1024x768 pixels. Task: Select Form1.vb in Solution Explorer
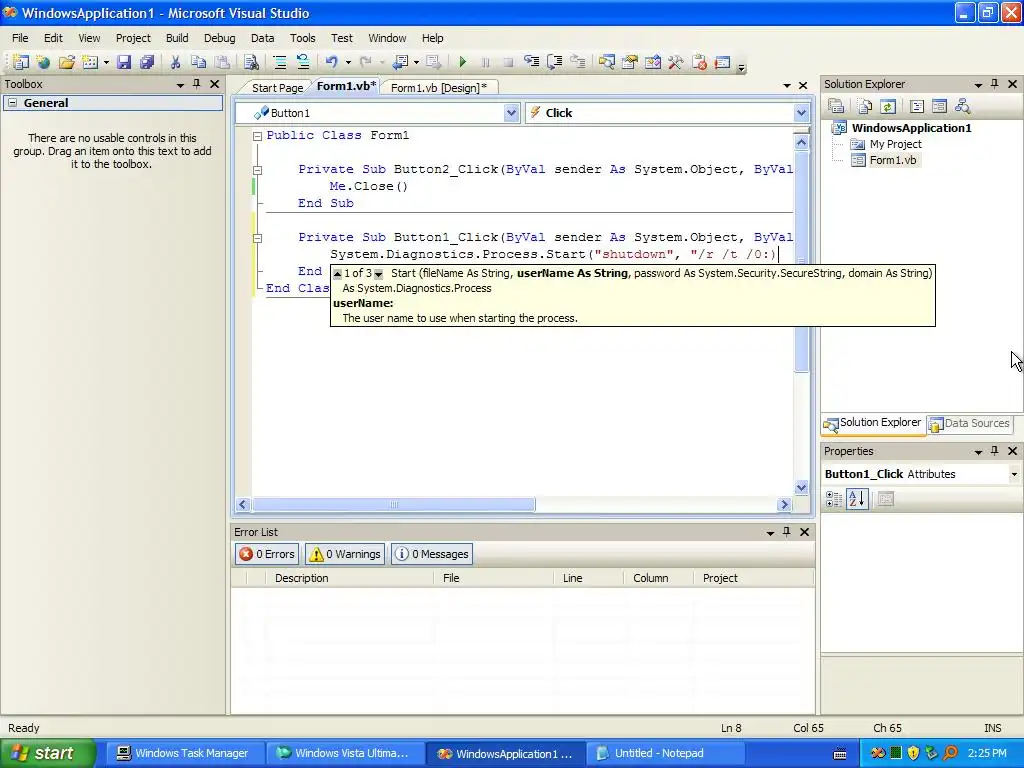[893, 160]
